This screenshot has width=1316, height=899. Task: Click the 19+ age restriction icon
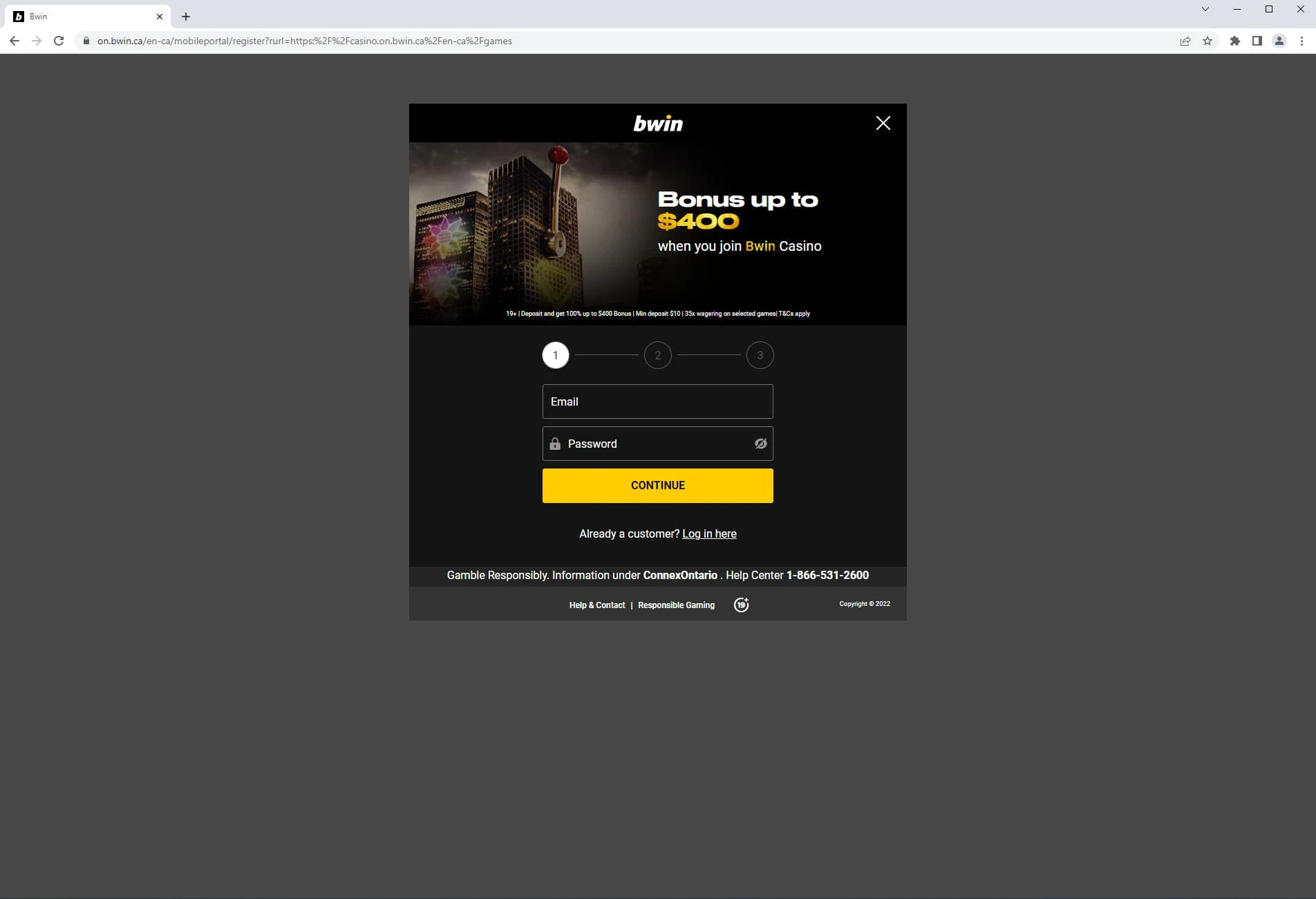(x=741, y=605)
